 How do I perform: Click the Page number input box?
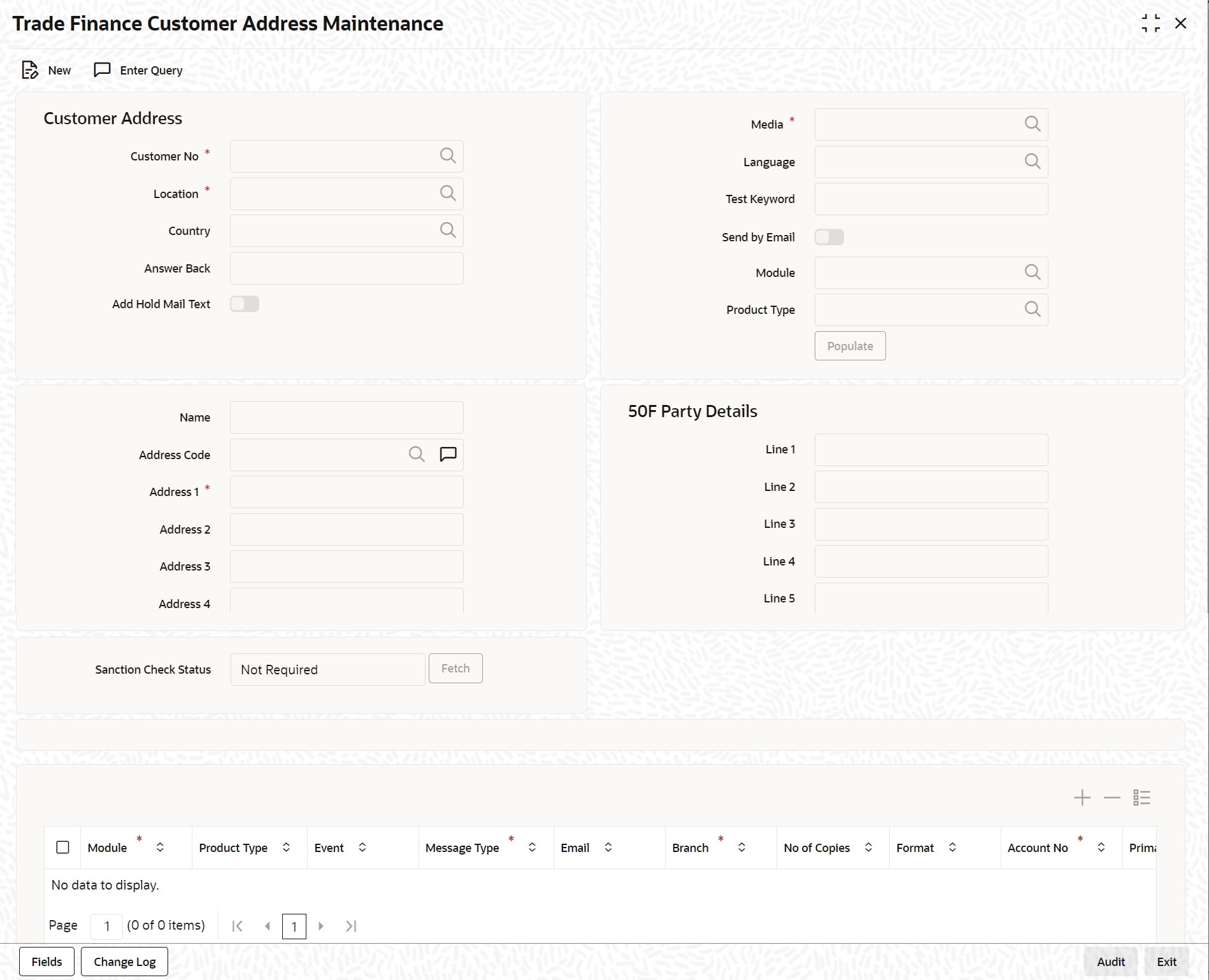[x=106, y=926]
